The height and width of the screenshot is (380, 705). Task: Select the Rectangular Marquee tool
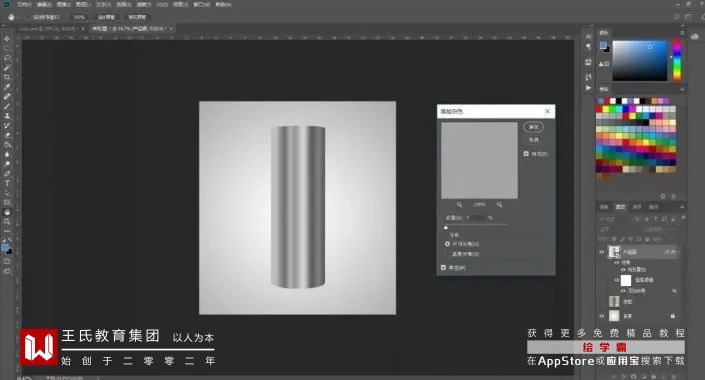7,49
